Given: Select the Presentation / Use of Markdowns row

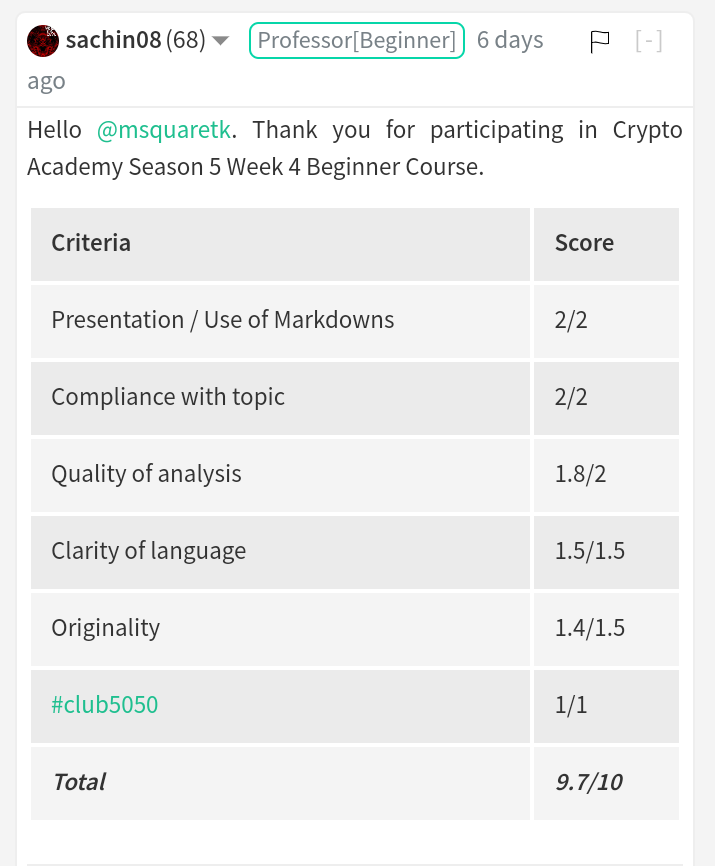Looking at the screenshot, I should pyautogui.click(x=223, y=320).
